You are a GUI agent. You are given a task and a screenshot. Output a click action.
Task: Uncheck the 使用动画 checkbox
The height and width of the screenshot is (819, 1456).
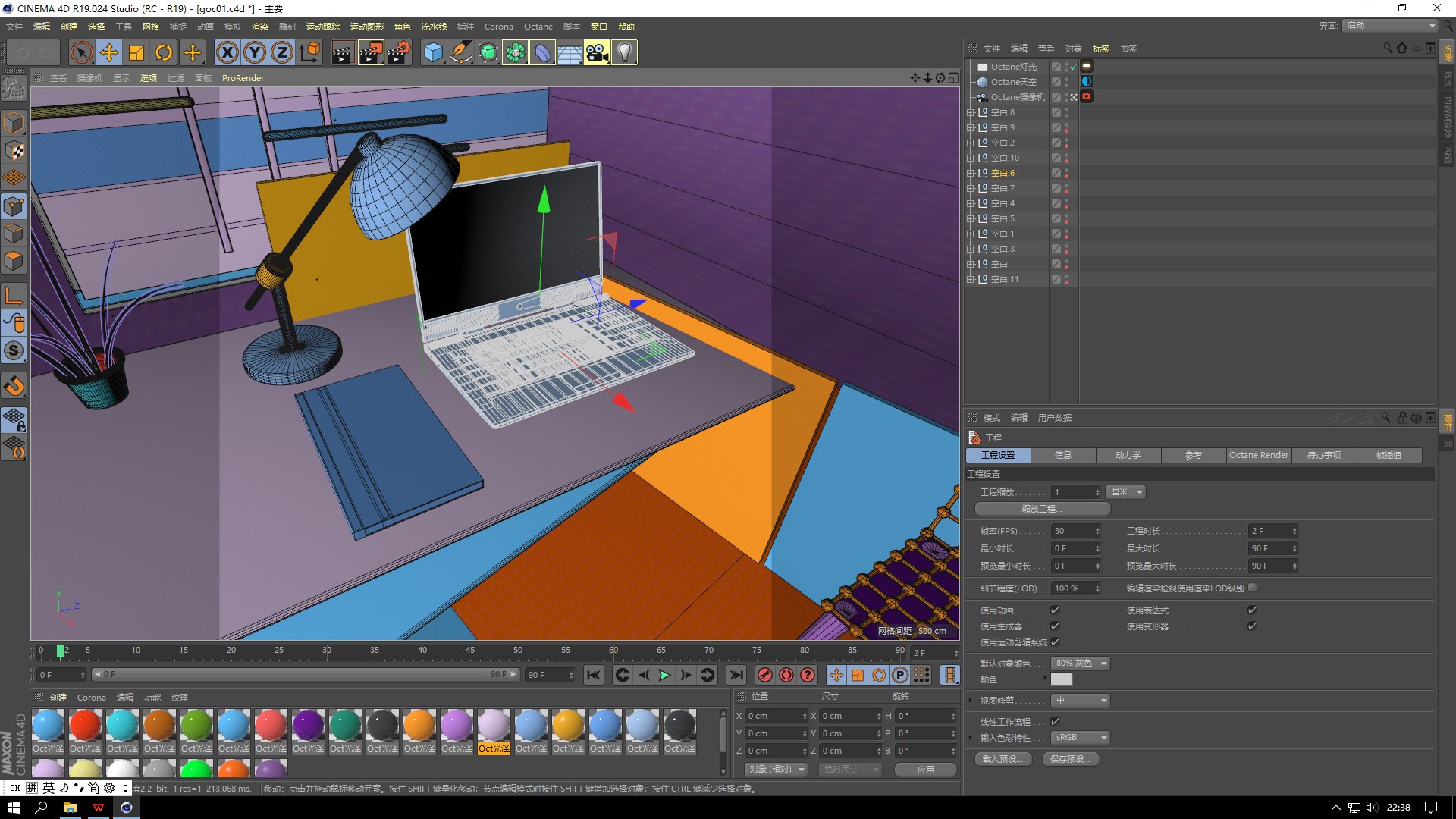[1055, 610]
